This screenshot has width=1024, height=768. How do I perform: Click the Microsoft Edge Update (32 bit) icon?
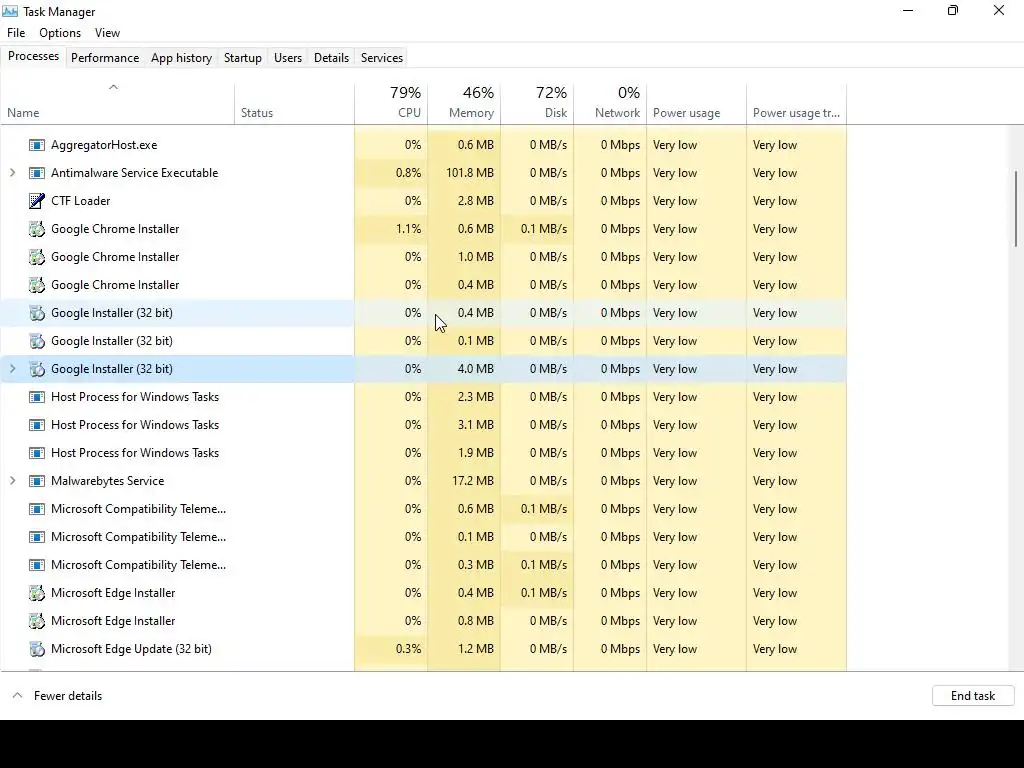pos(37,649)
